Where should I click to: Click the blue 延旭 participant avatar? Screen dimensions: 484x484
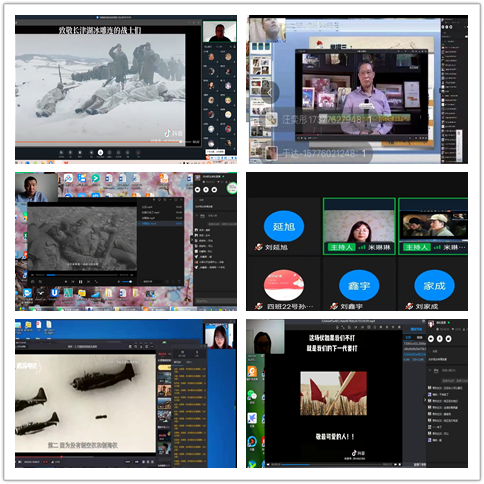(x=284, y=226)
